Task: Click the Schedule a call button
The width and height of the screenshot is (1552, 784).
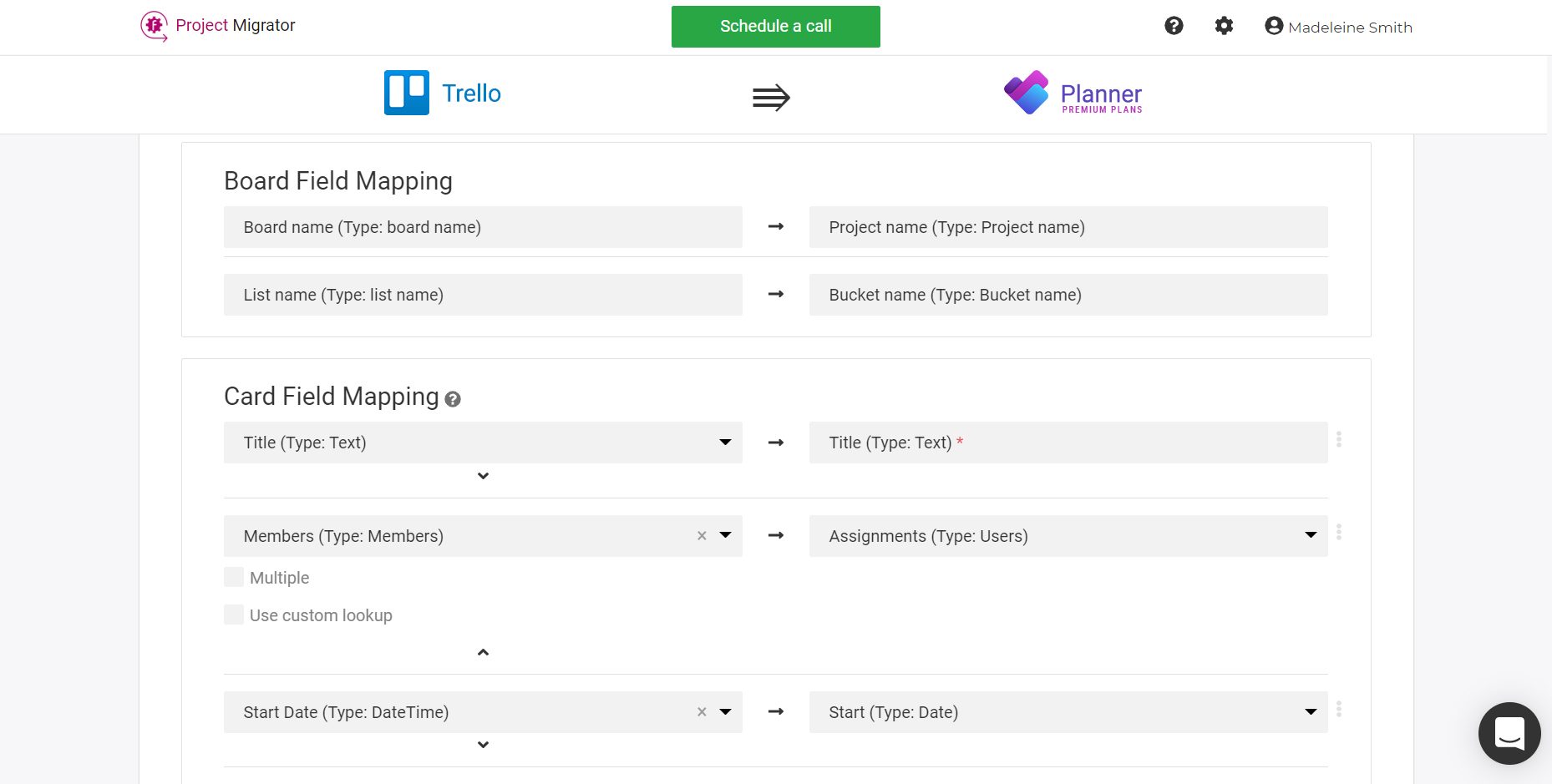Action: pos(776,27)
